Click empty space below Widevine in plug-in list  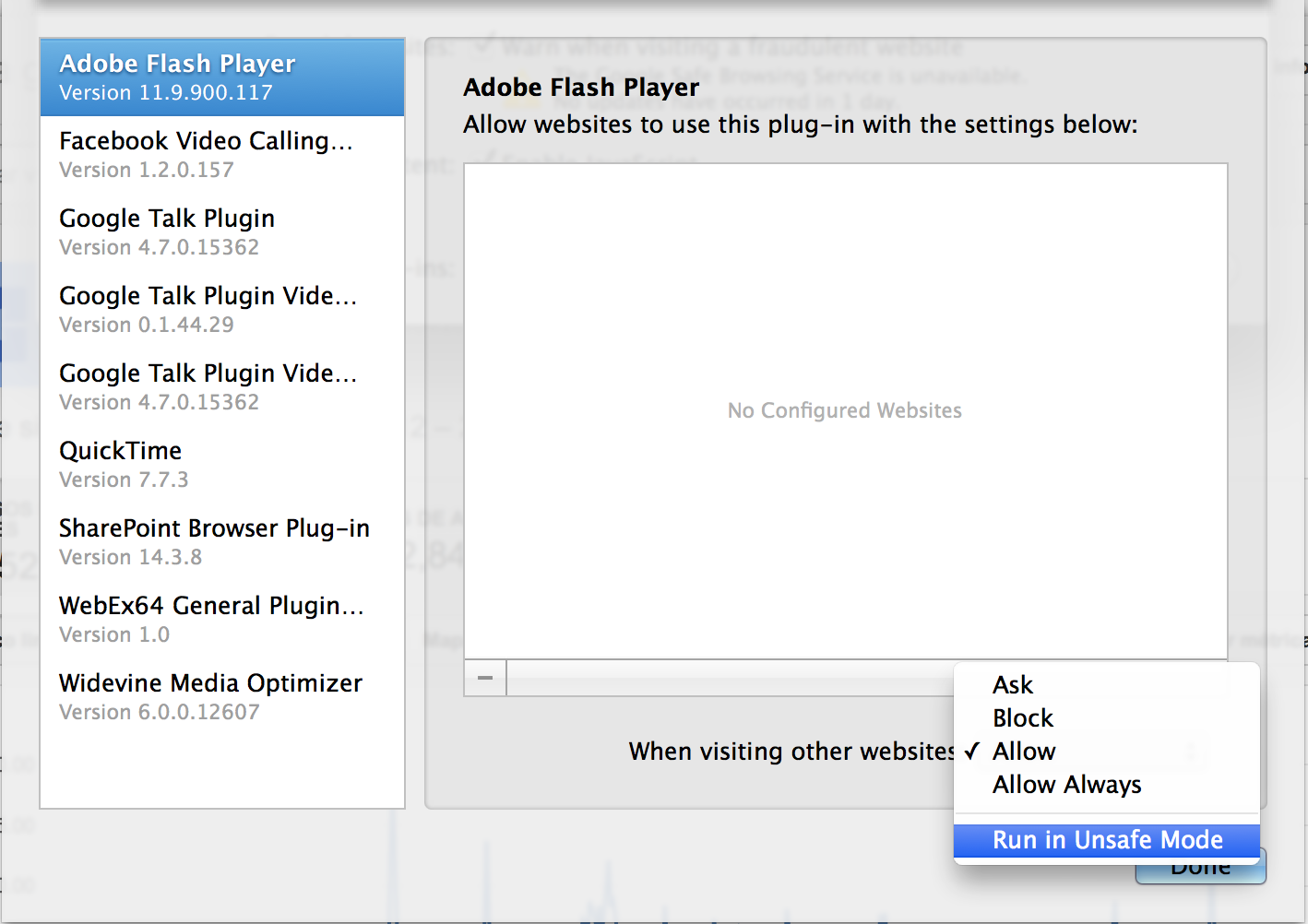[x=221, y=770]
